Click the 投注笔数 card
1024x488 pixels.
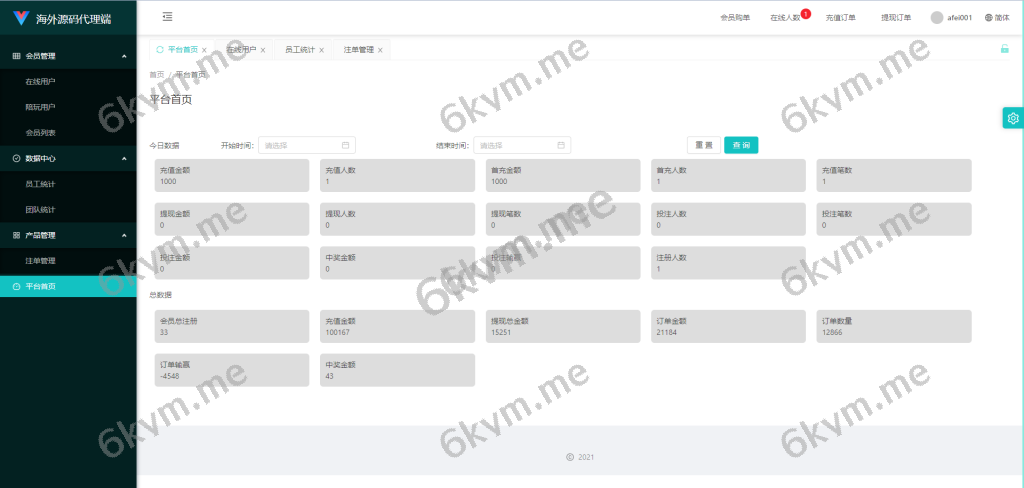[x=894, y=219]
